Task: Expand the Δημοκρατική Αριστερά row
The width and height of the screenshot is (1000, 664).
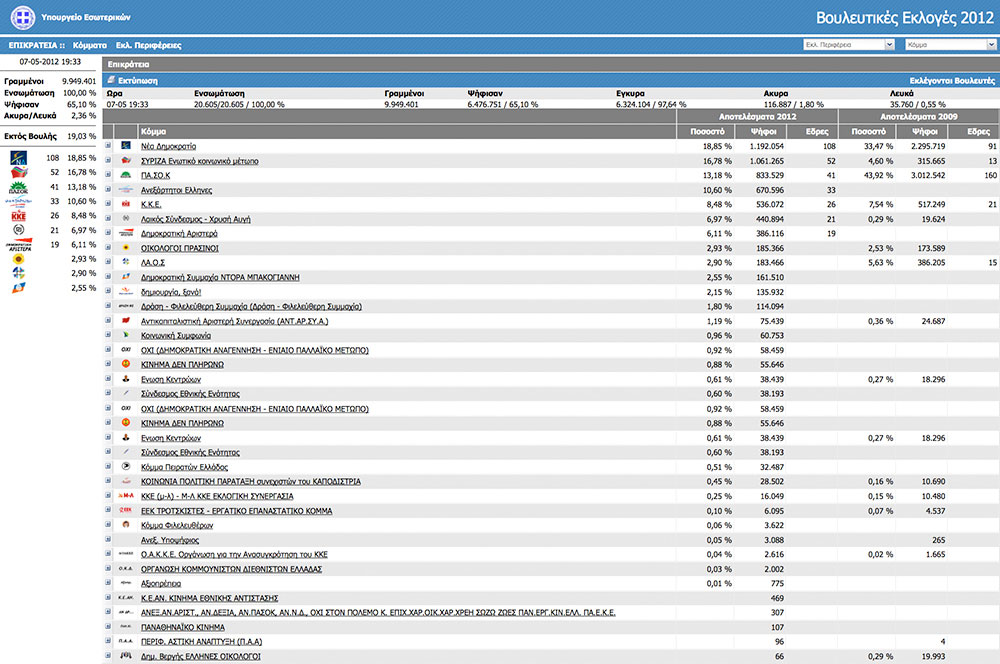Action: 108,233
